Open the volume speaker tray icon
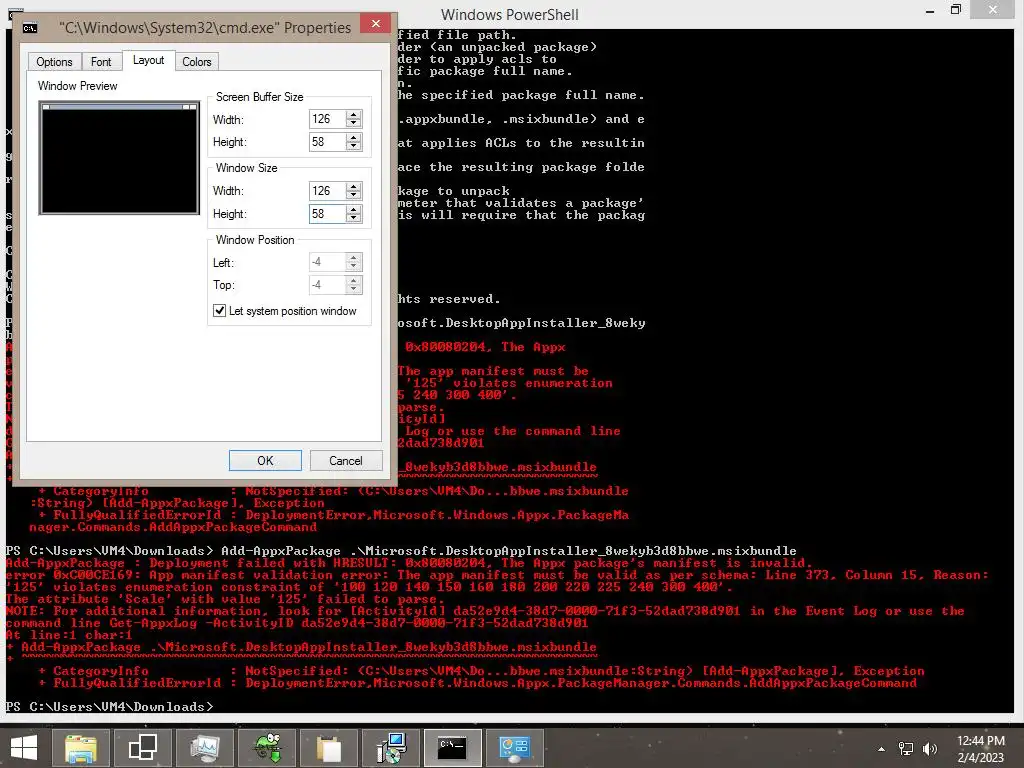The image size is (1024, 768). (929, 749)
